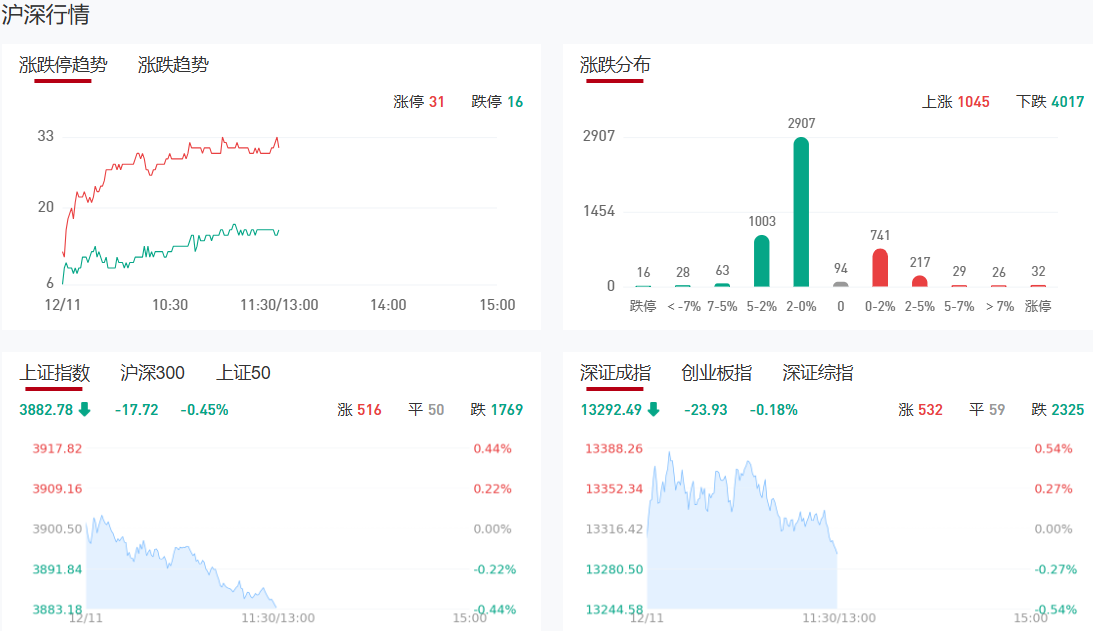Screen dimensions: 1093x631
Task: Click the 下跌 4017 count label
Action: pos(1049,102)
